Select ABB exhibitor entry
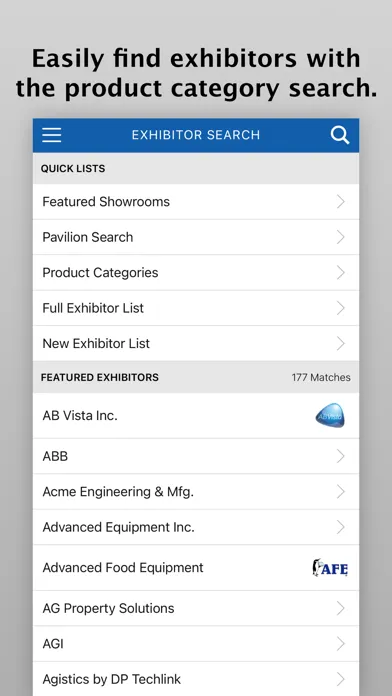 coord(196,456)
